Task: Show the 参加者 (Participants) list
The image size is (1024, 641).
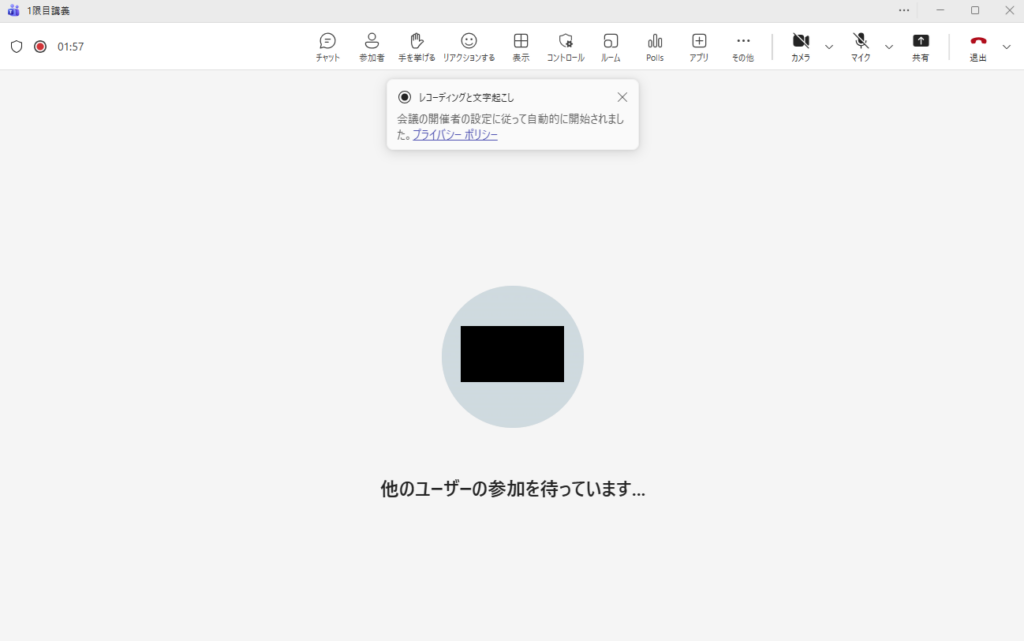Action: tap(372, 46)
